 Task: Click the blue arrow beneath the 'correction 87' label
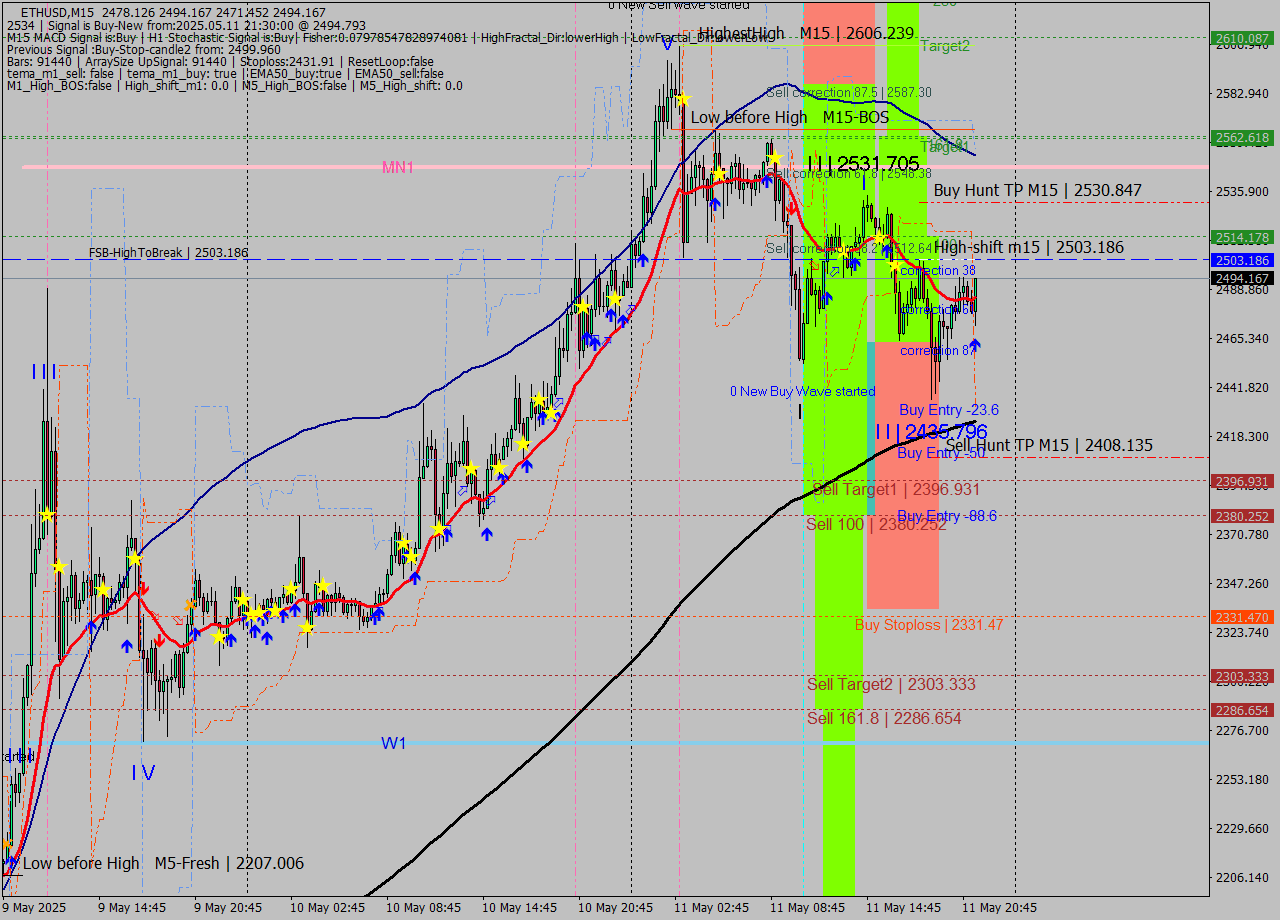(975, 347)
